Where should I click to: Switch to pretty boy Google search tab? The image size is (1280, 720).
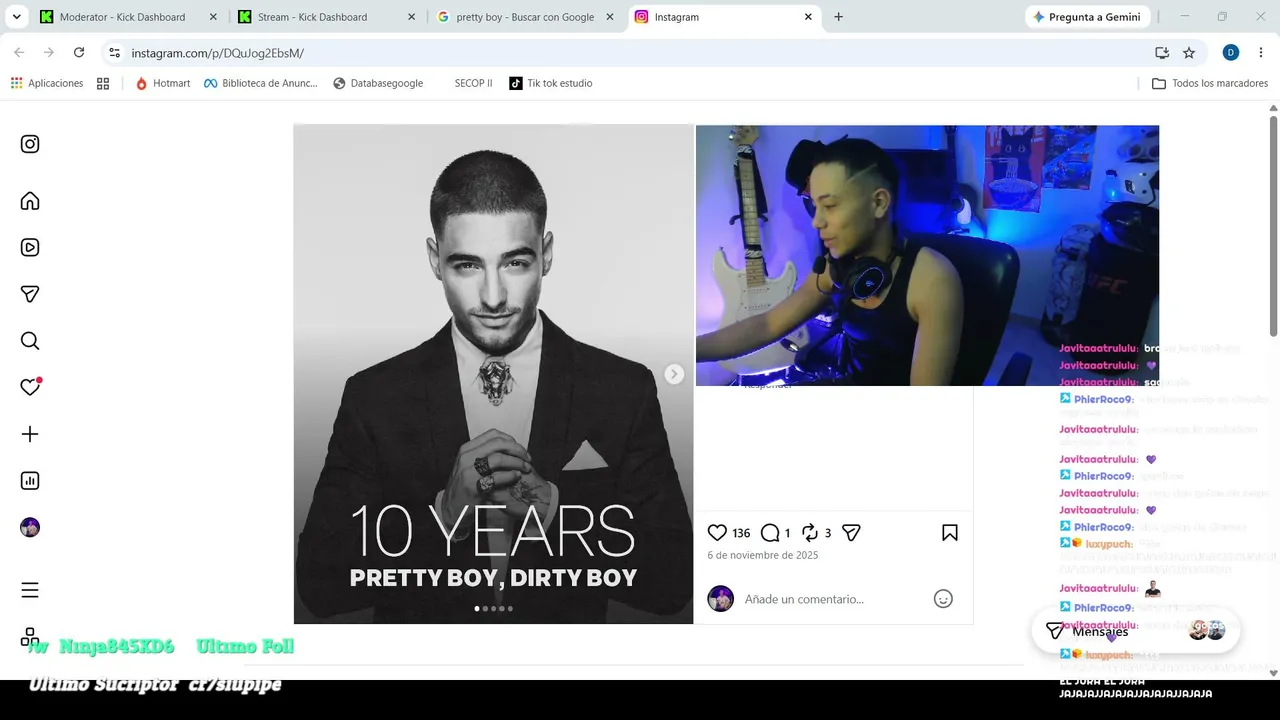(x=525, y=17)
